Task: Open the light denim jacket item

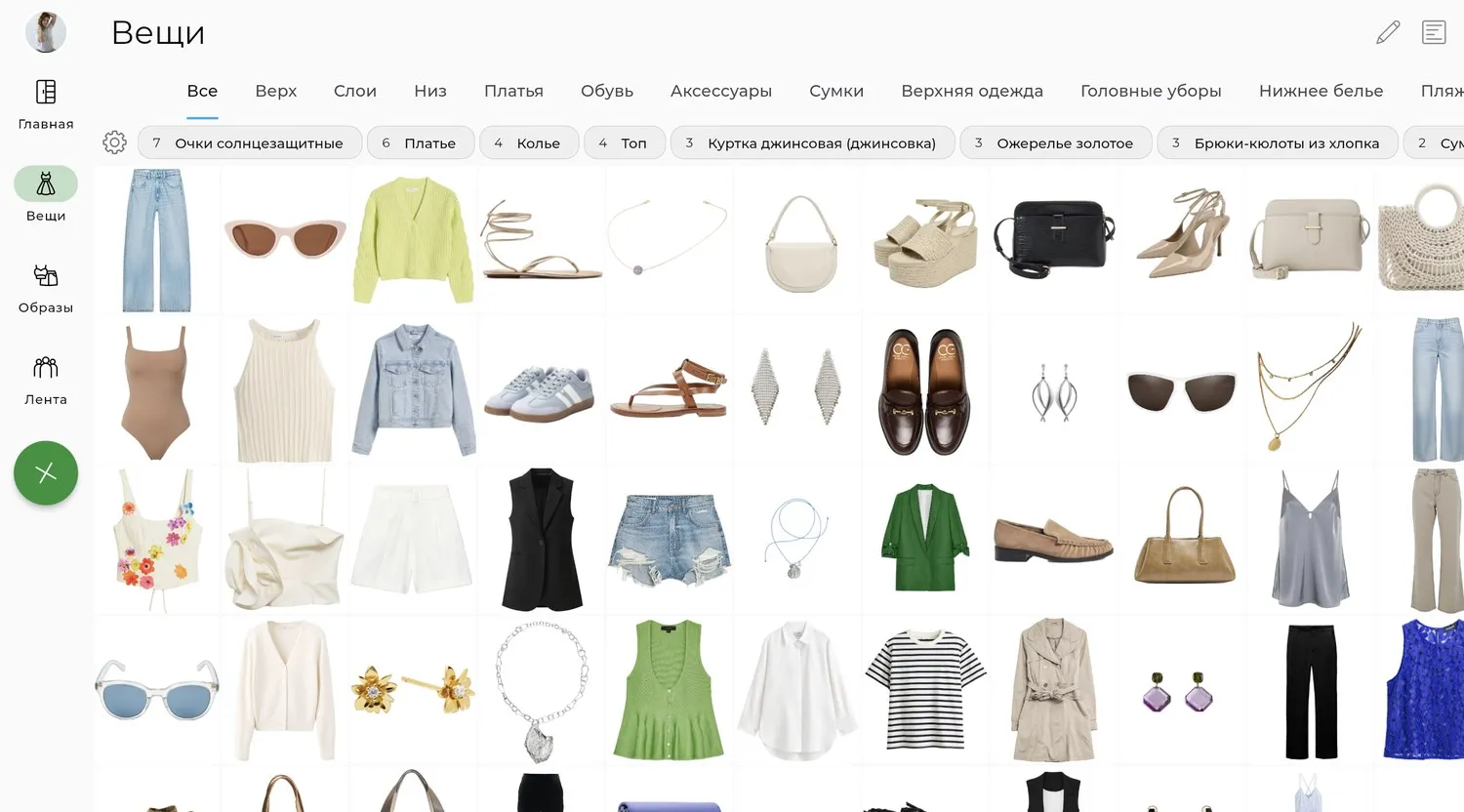Action: point(414,390)
